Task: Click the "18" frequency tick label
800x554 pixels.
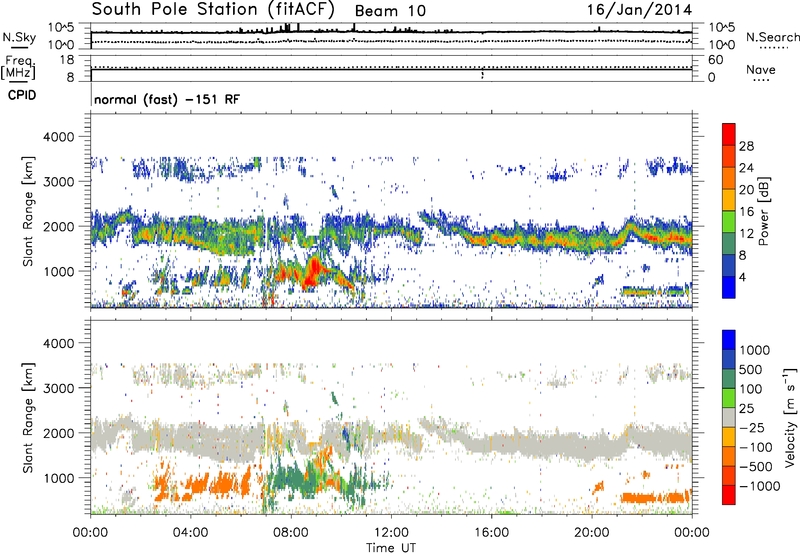Action: click(x=67, y=60)
